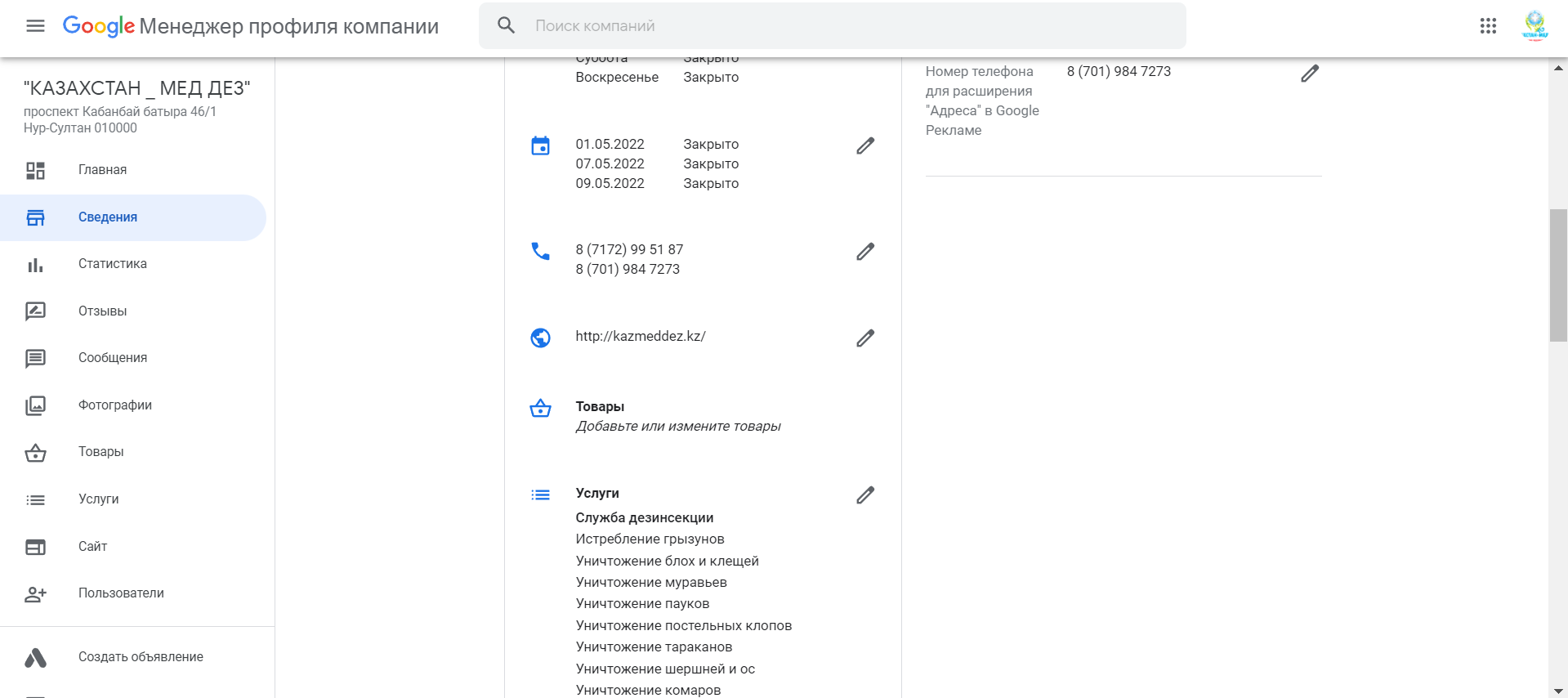Open Товары in the sidebar
Image resolution: width=1568 pixels, height=698 pixels.
[101, 452]
